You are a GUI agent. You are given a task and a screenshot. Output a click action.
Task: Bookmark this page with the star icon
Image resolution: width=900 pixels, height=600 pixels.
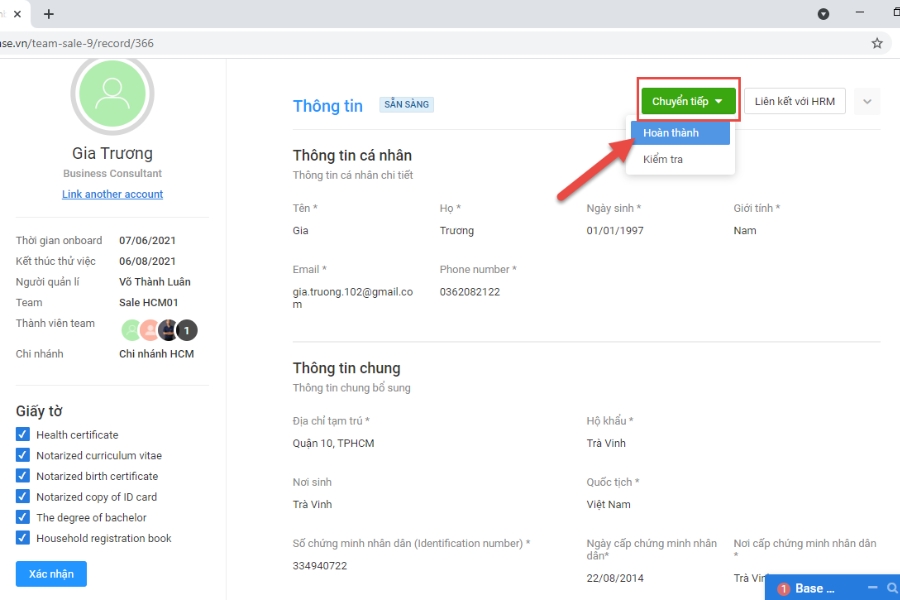point(877,43)
